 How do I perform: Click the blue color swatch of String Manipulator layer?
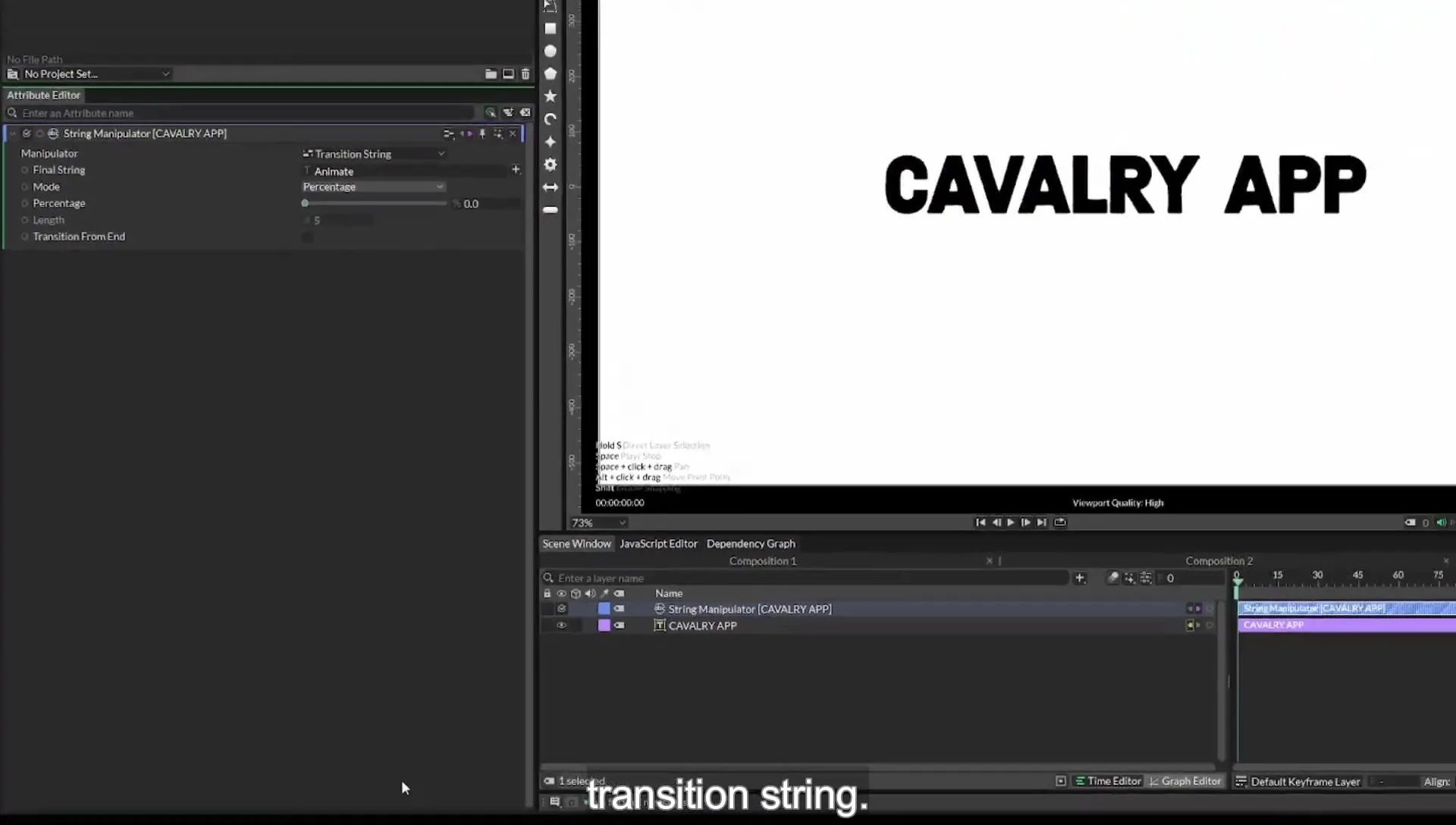[x=604, y=609]
